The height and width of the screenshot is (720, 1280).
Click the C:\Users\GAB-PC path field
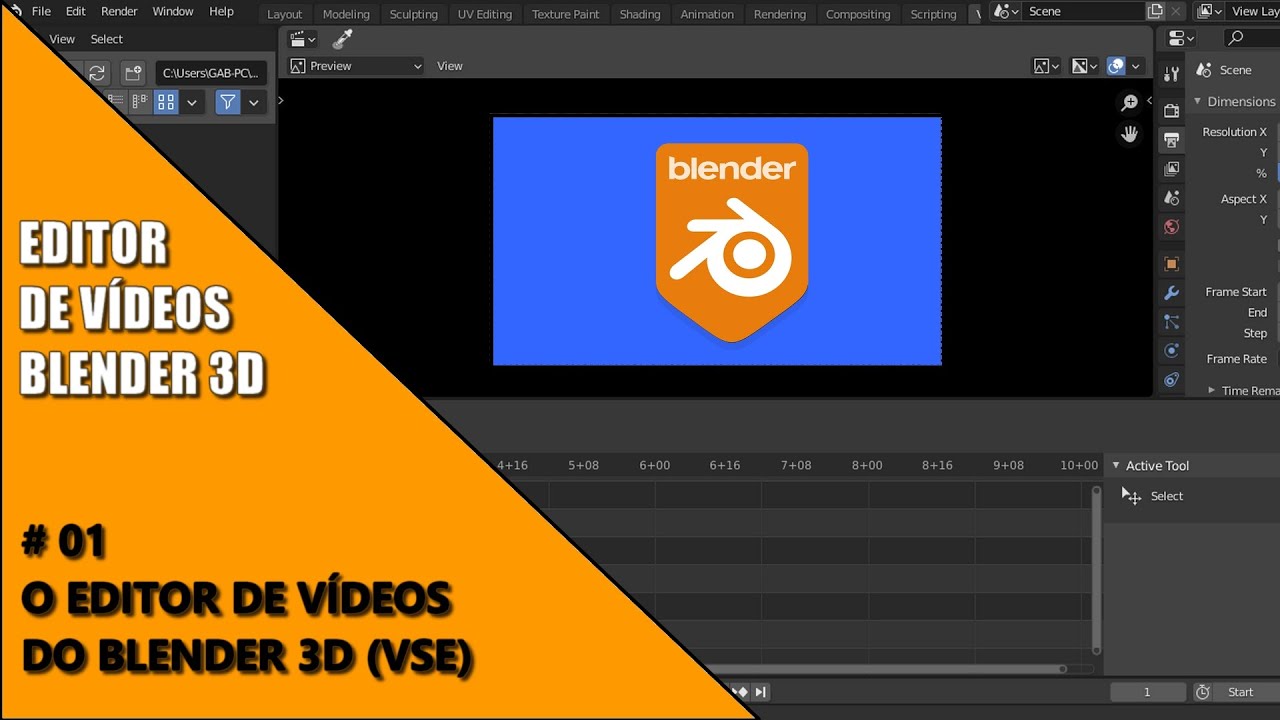coord(212,73)
